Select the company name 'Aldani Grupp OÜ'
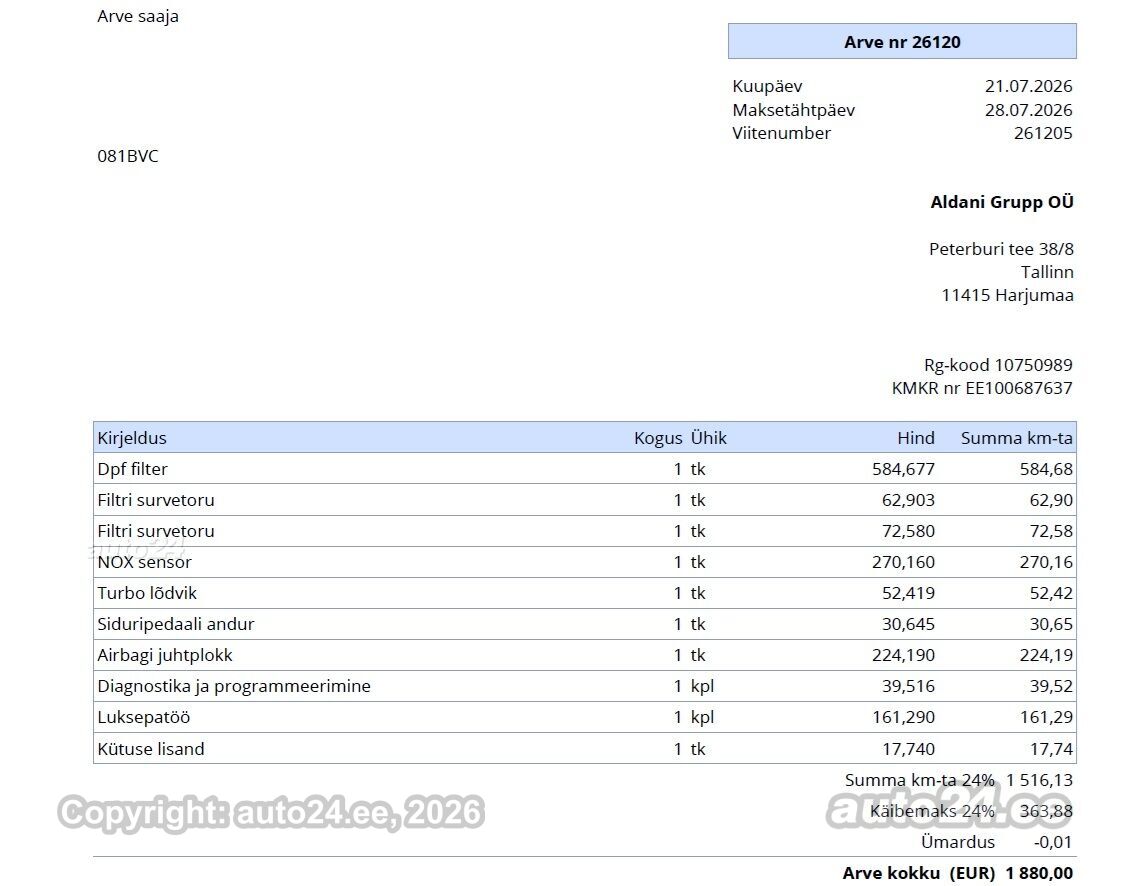Viewport: 1129px width, 886px height. (x=1002, y=202)
